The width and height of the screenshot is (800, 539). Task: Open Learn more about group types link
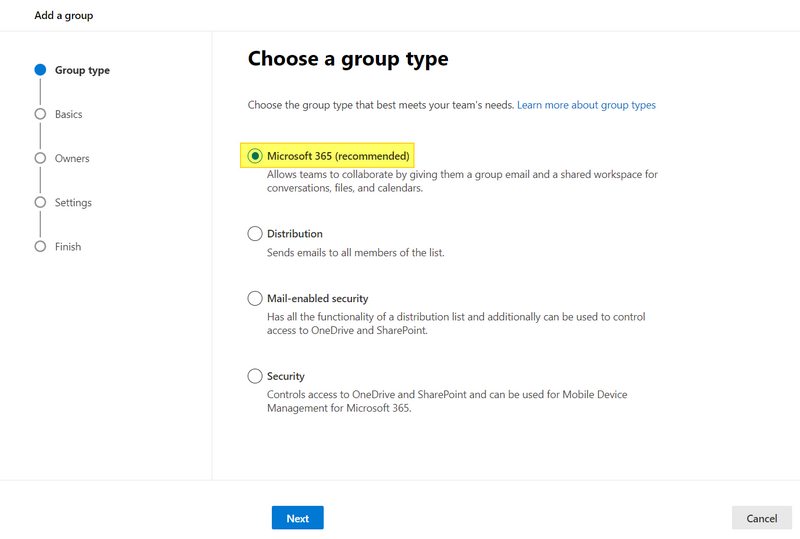586,105
